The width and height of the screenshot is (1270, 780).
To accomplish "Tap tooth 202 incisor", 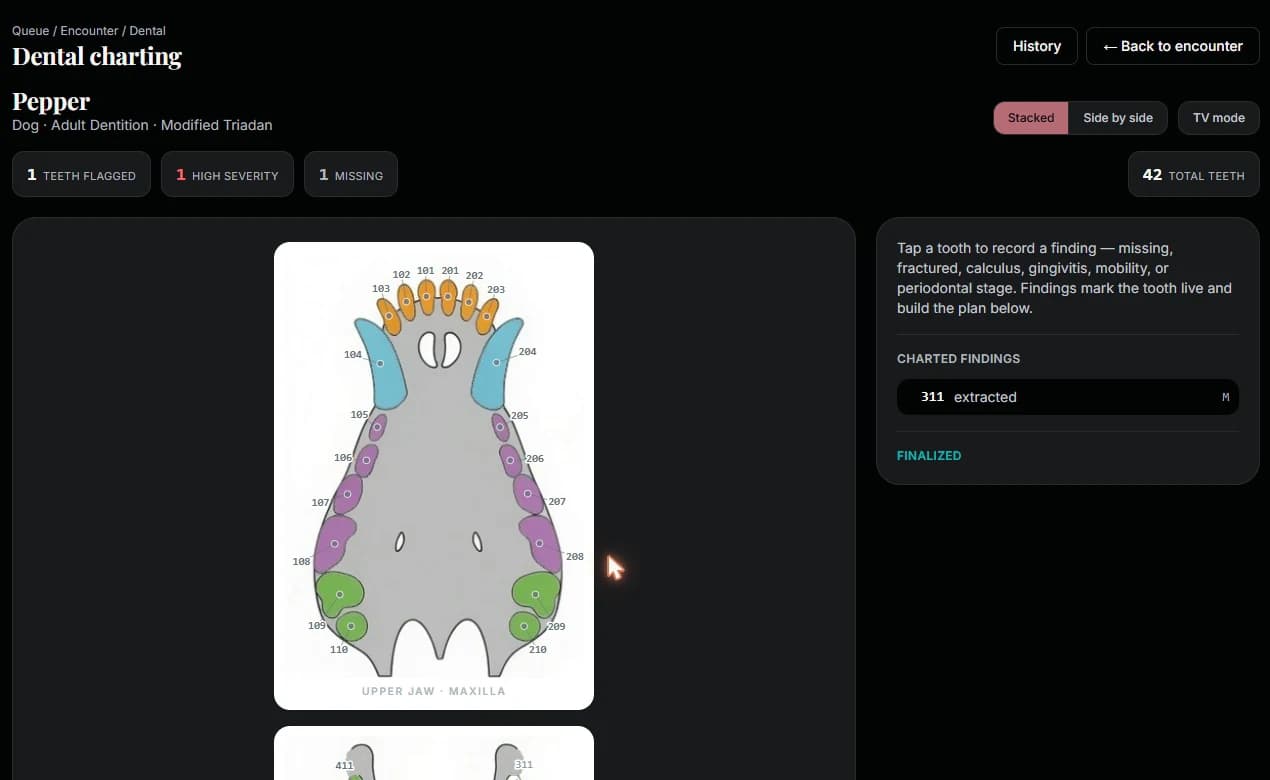I will coord(468,301).
